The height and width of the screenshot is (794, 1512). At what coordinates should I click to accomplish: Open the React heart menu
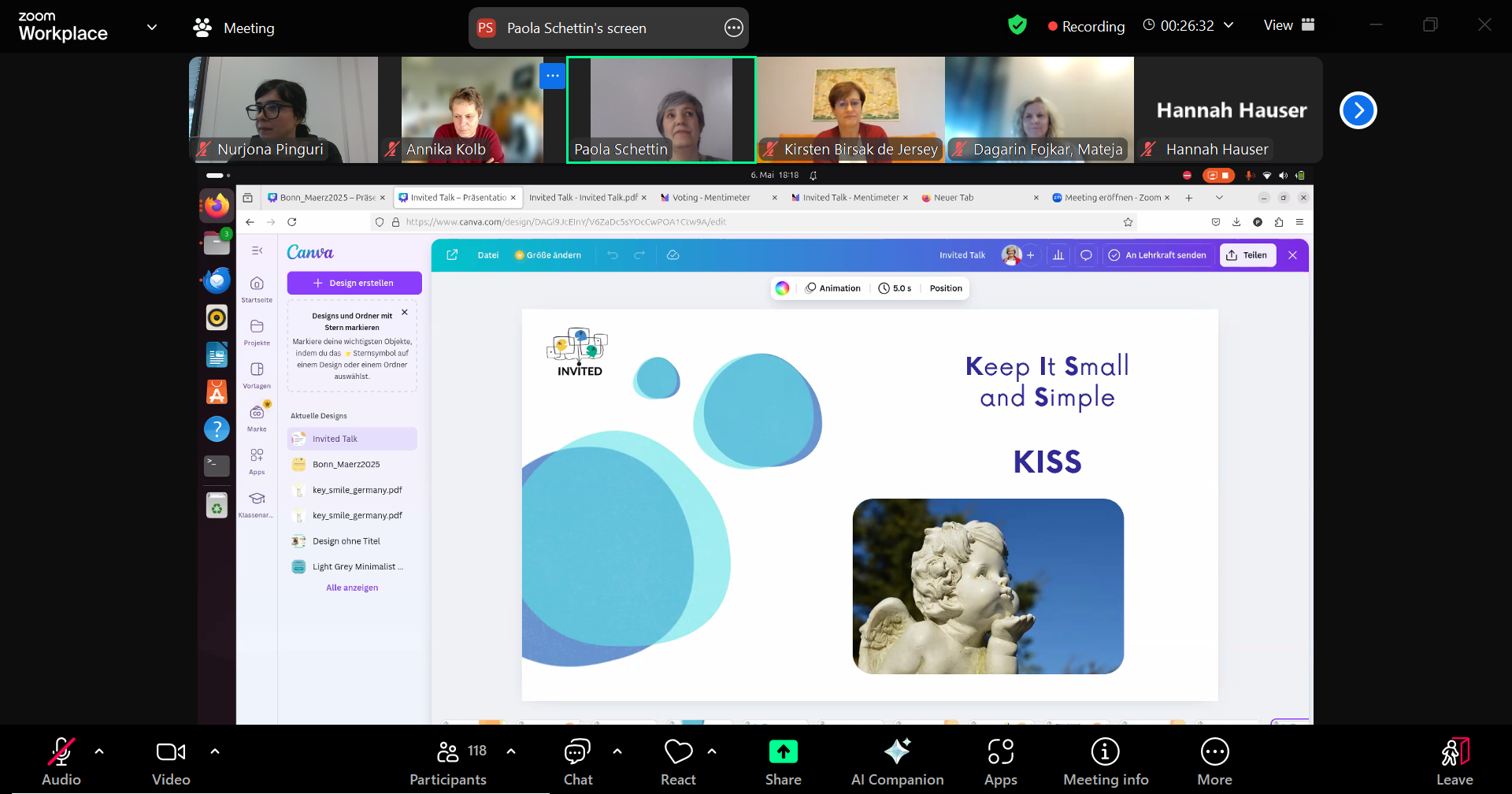tap(678, 761)
